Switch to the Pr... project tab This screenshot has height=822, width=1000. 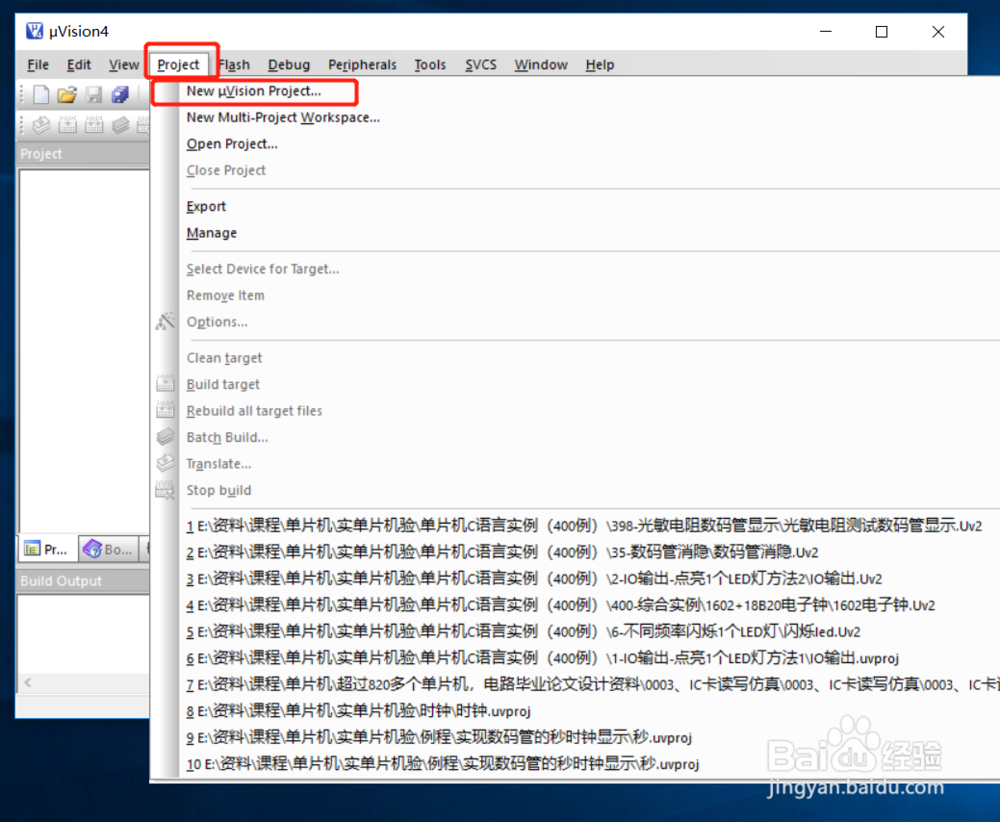pyautogui.click(x=46, y=549)
